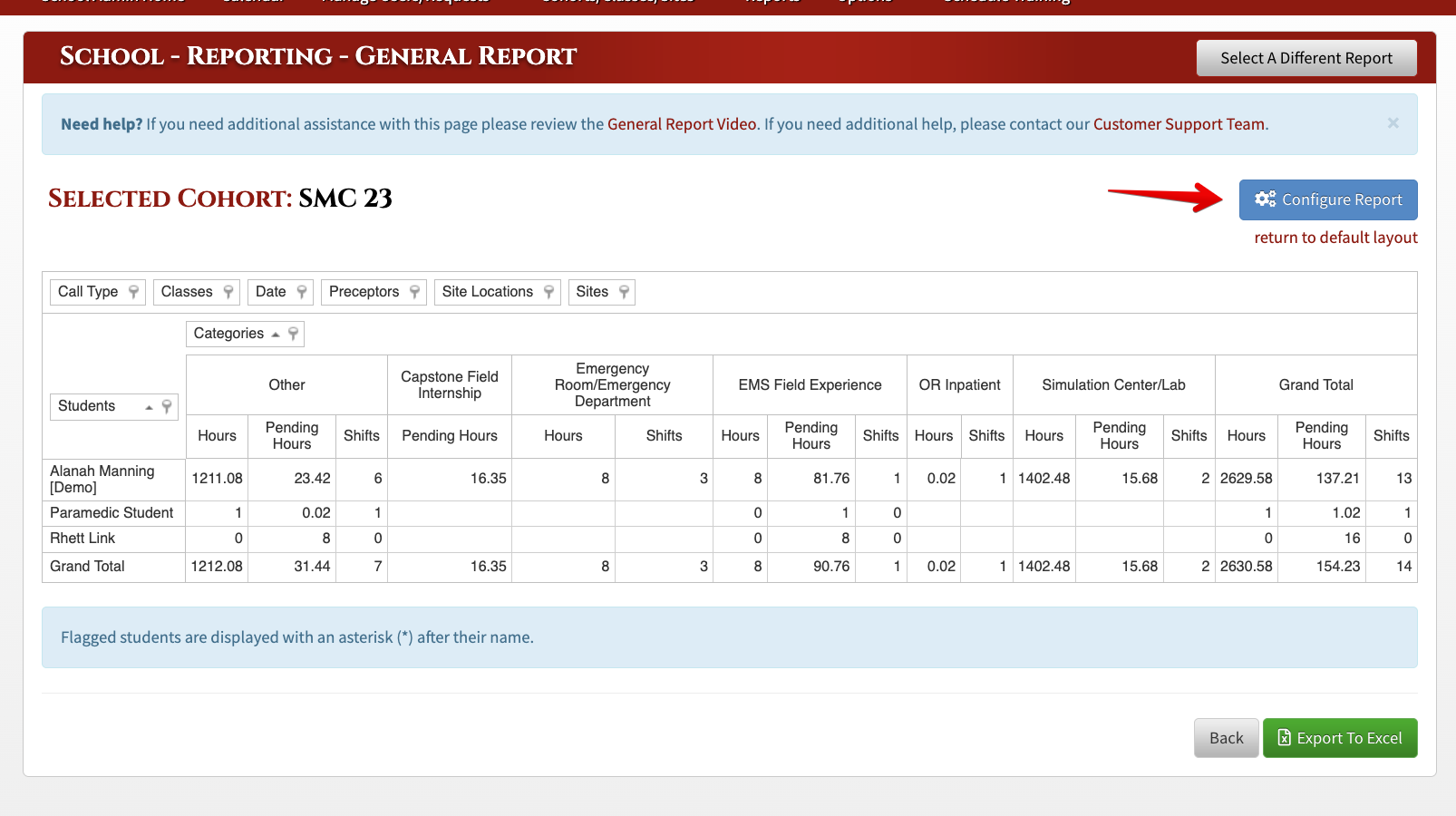The image size is (1456, 816).
Task: Click the filter pin on Call Type
Action: 133,292
